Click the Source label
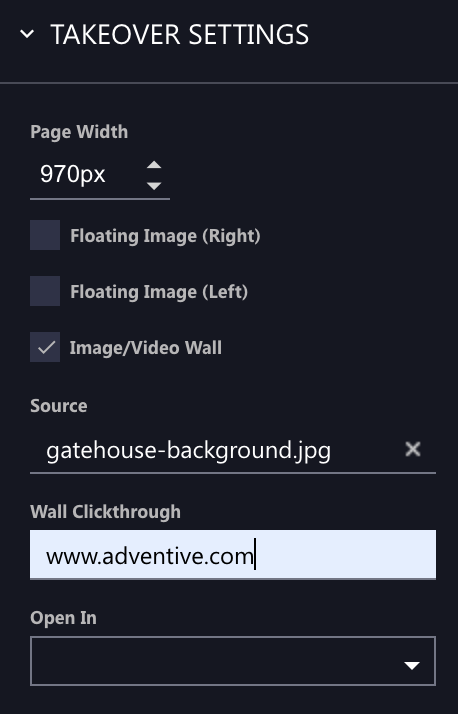Image resolution: width=458 pixels, height=714 pixels. tap(59, 406)
